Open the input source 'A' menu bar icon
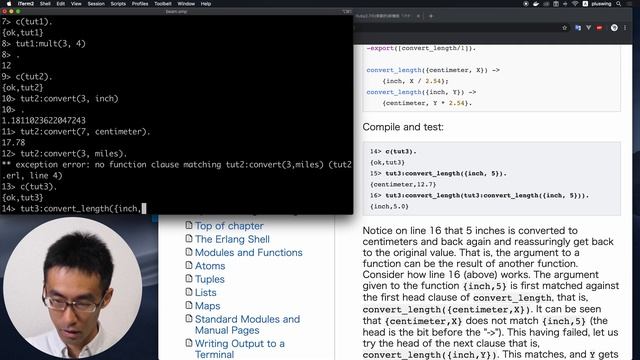The image size is (640, 360). (x=585, y=4)
